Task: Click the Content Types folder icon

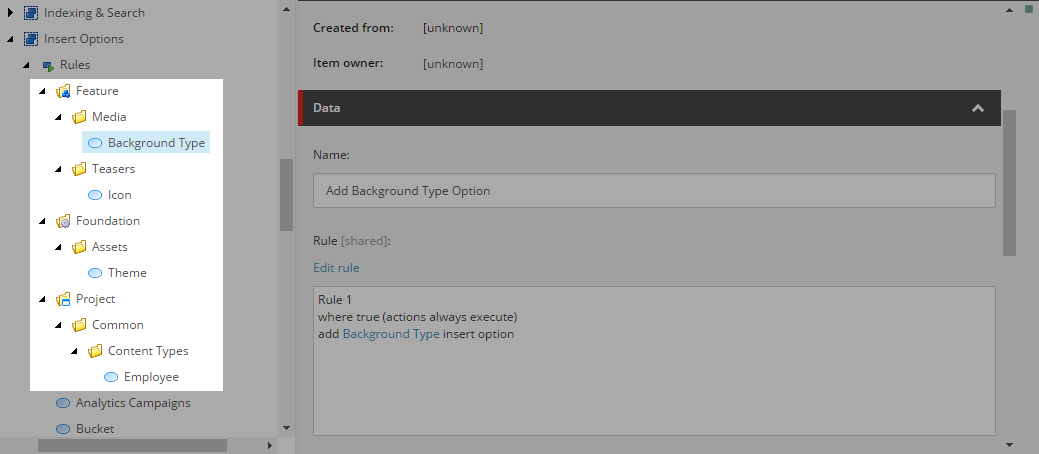Action: tap(95, 351)
